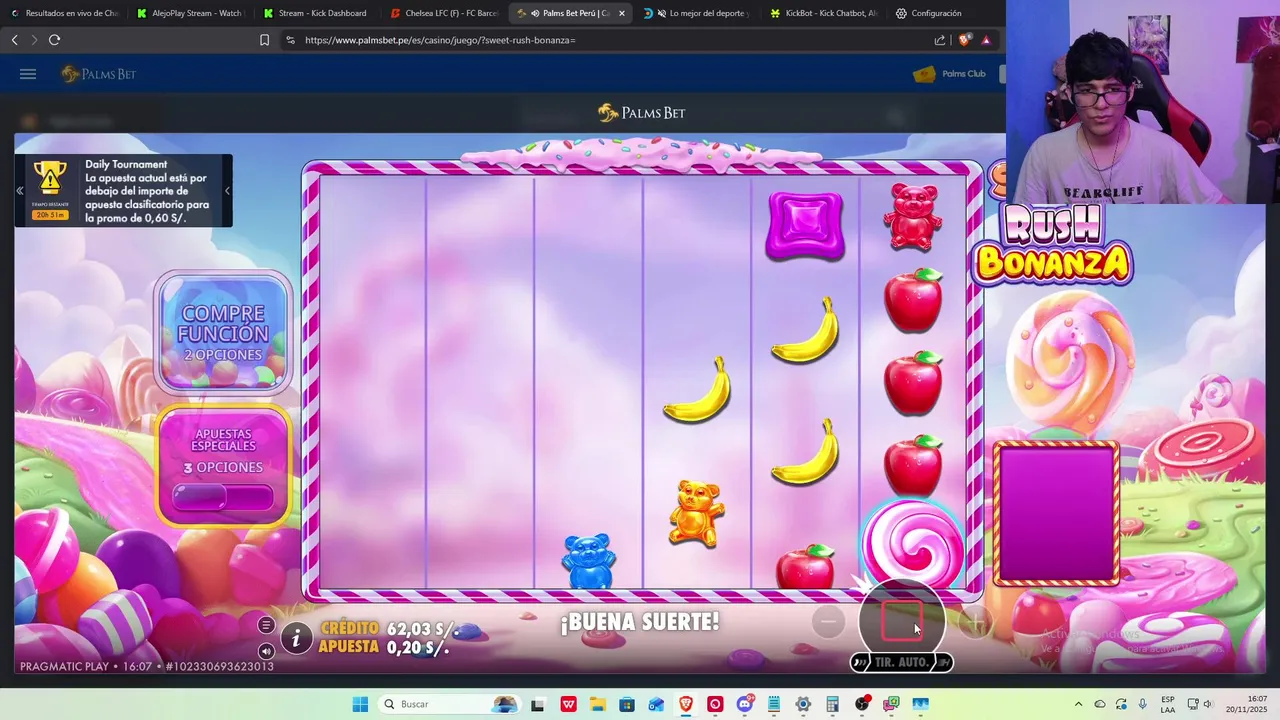Switch to Stream - Kick Dashboard tab
The image size is (1280, 720).
click(316, 13)
